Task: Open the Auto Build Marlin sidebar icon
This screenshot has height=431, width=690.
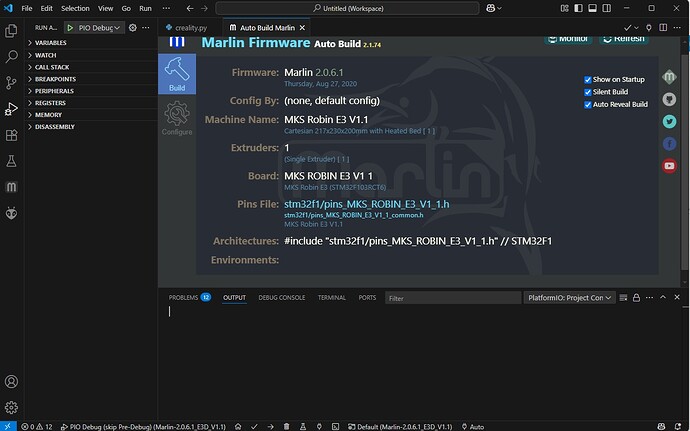Action: (11, 187)
